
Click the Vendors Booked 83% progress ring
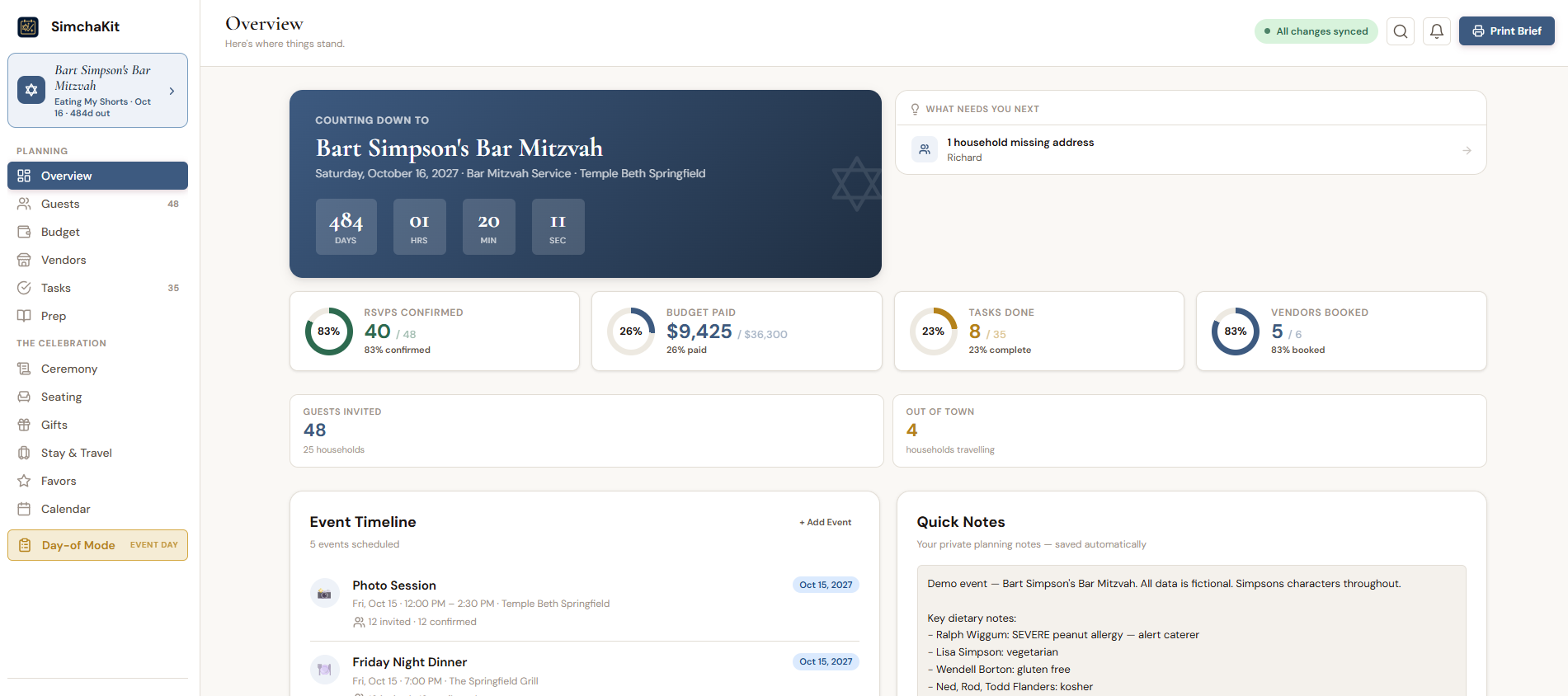tap(1236, 332)
